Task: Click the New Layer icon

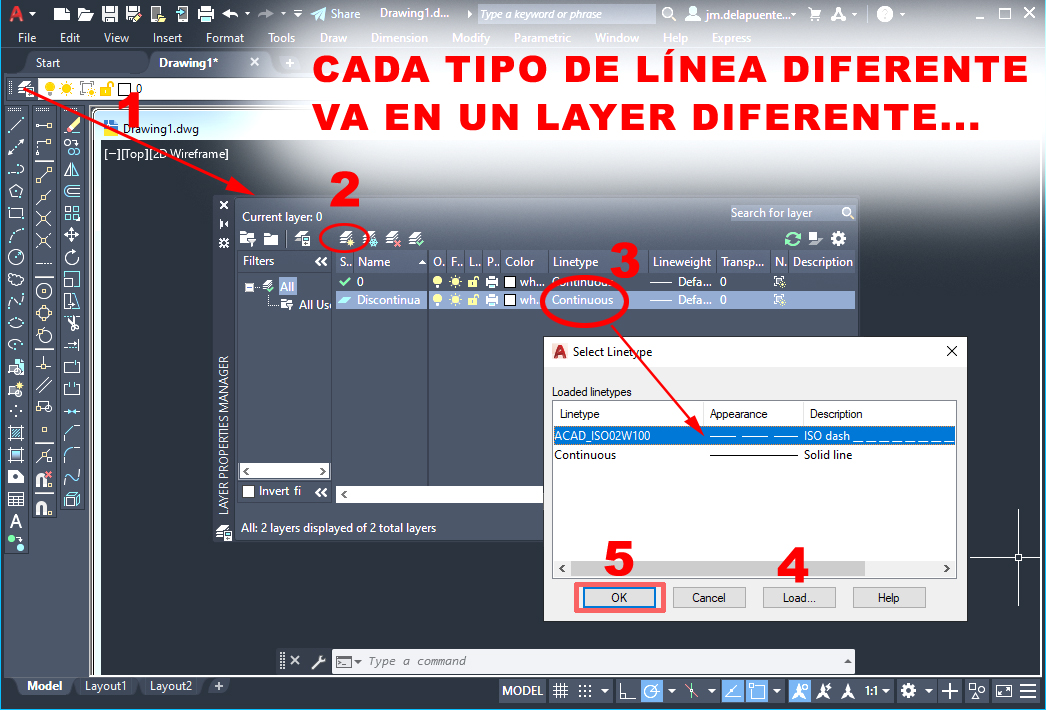Action: click(x=345, y=239)
